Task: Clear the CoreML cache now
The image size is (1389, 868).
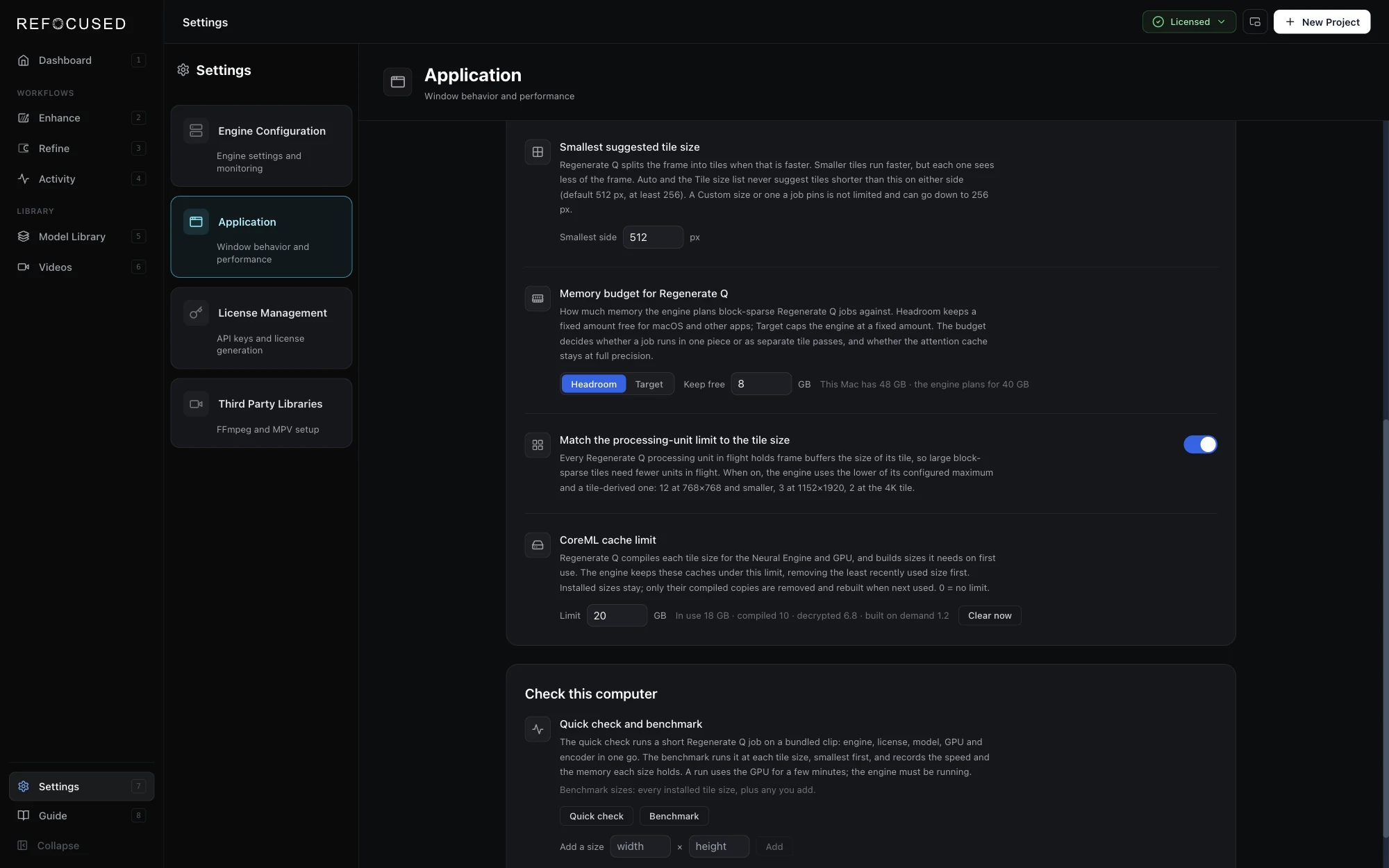Action: click(990, 616)
